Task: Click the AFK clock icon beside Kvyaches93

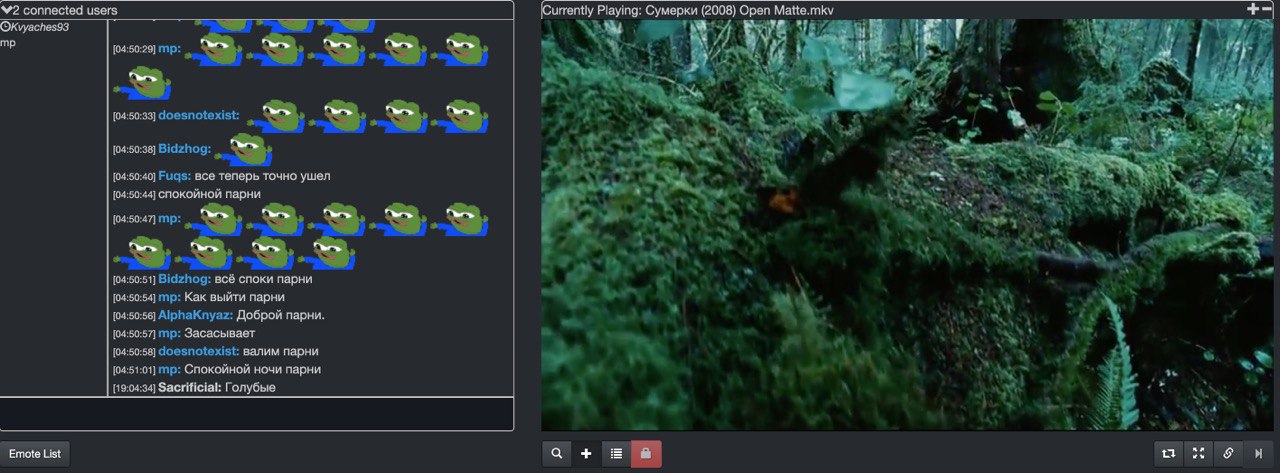Action: [x=5, y=27]
